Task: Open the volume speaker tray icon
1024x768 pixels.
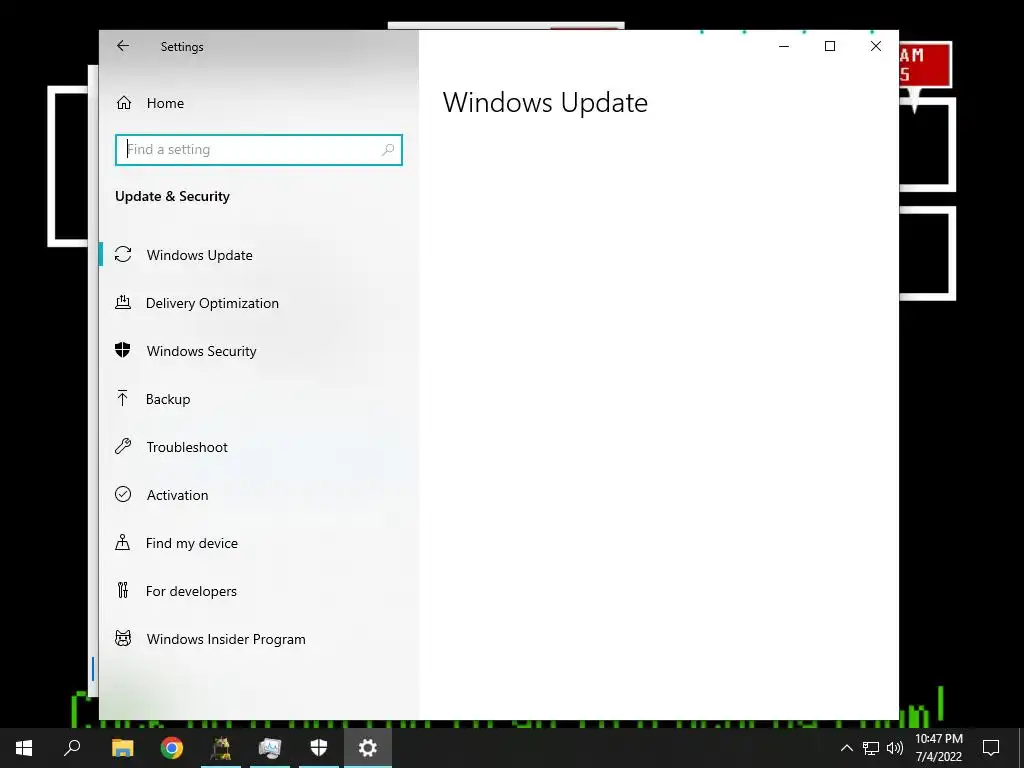Action: [x=895, y=748]
